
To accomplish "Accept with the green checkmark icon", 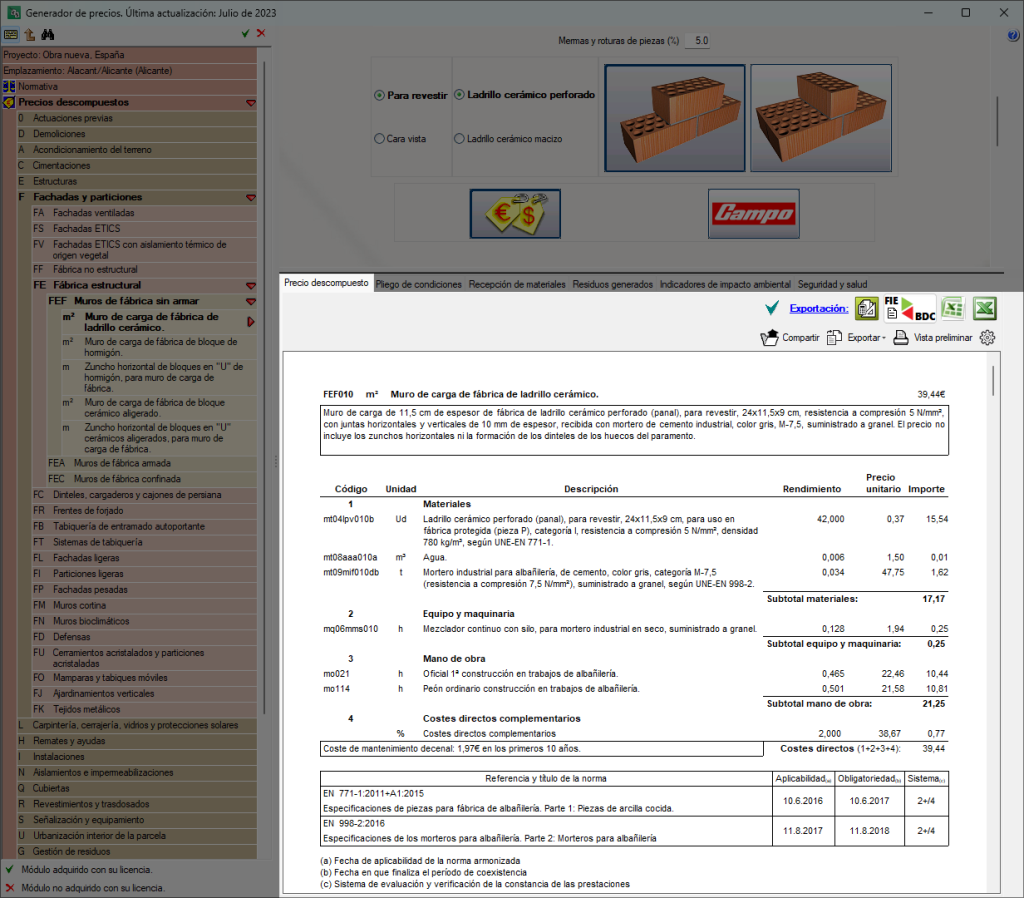I will (x=246, y=33).
